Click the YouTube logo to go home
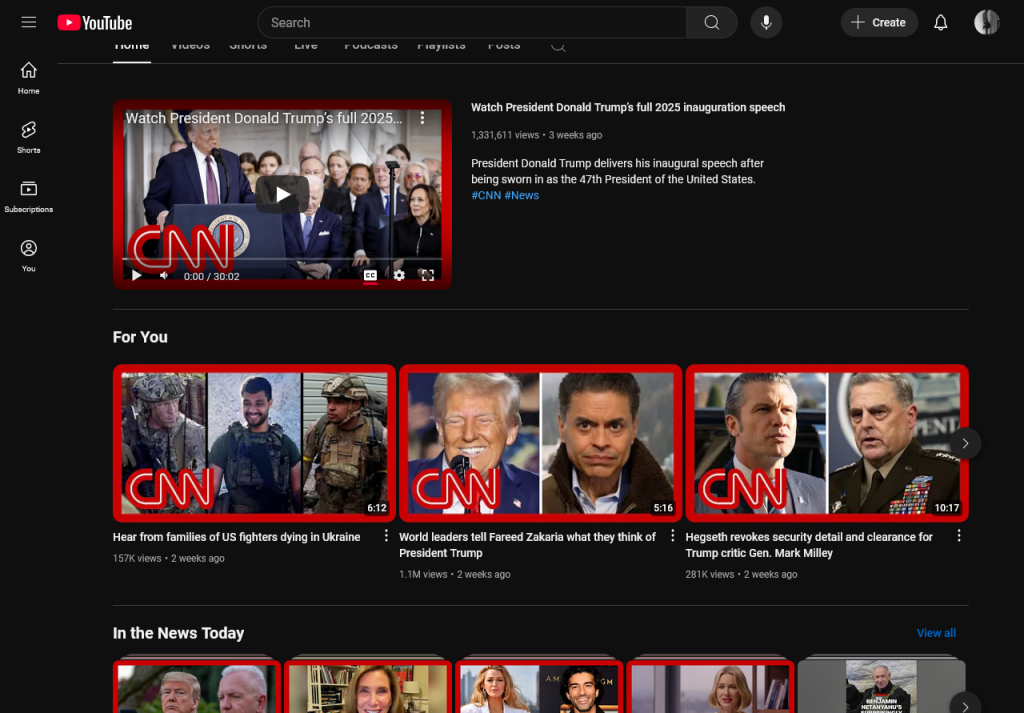This screenshot has width=1024, height=713. (x=94, y=22)
